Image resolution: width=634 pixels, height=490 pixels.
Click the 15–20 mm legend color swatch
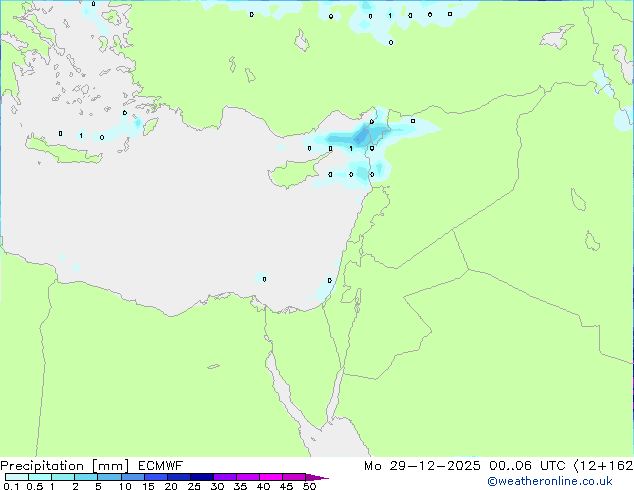[155, 477]
